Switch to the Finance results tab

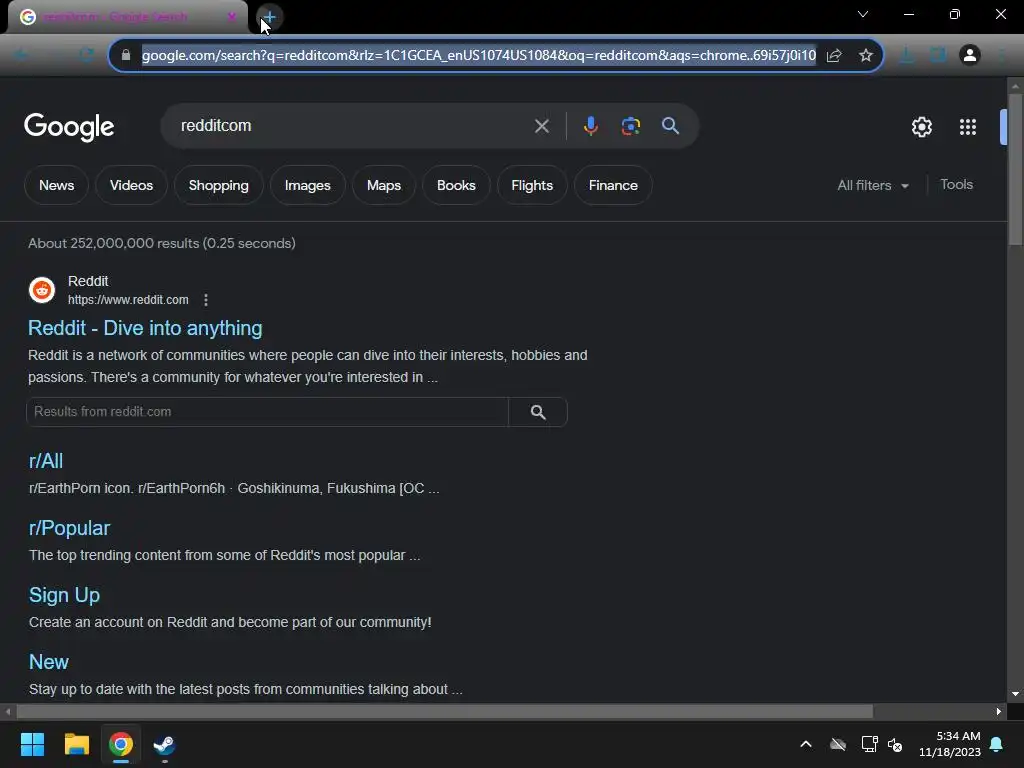pos(613,185)
